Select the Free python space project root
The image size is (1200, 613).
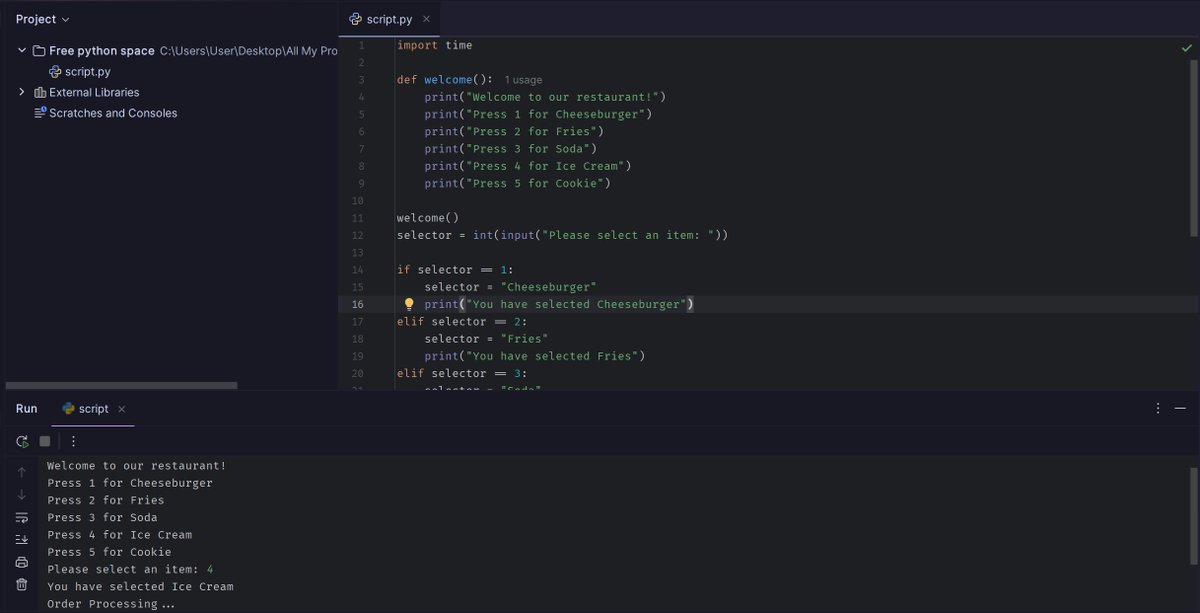102,51
